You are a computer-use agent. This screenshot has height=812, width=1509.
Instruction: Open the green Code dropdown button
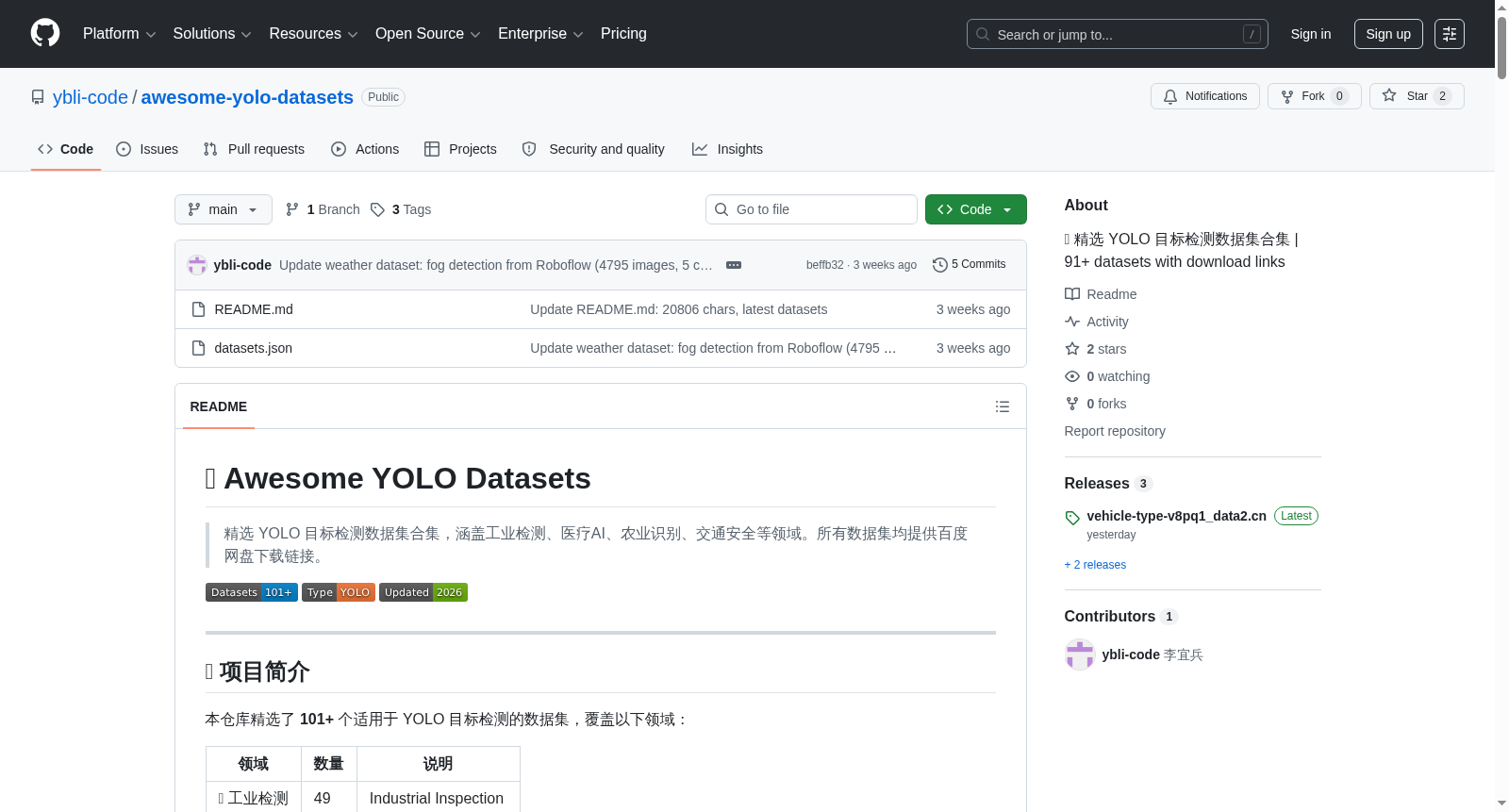(976, 209)
